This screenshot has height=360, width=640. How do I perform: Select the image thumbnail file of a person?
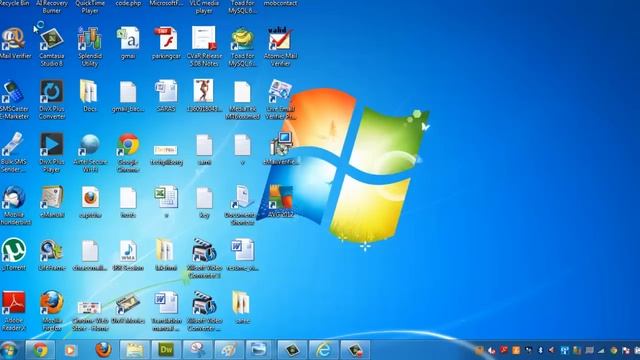[x=204, y=92]
